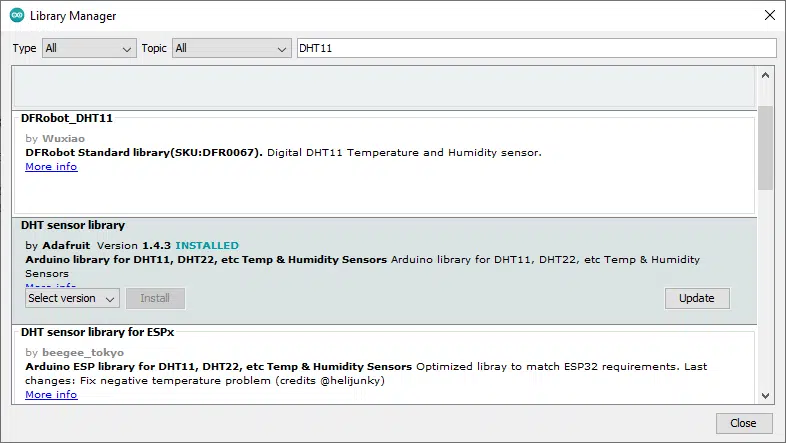The width and height of the screenshot is (786, 443).
Task: Close the Library Manager window with X
Action: [x=770, y=15]
